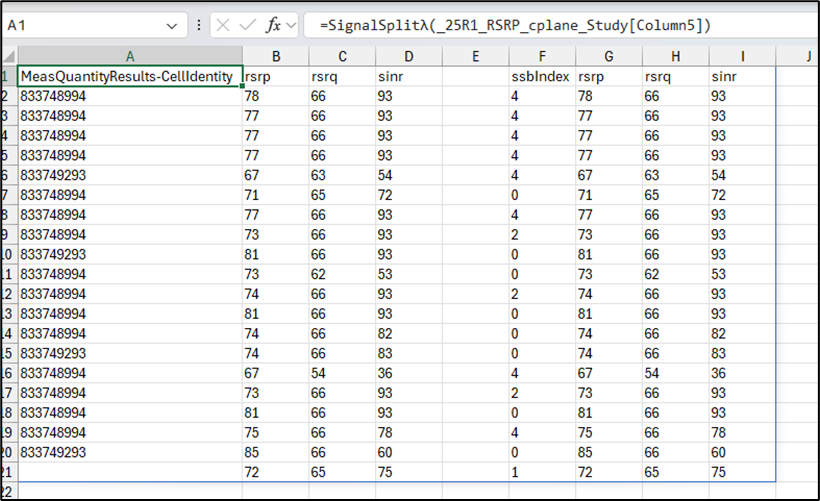
Task: Cancel formula entry with the X icon
Action: click(x=223, y=25)
